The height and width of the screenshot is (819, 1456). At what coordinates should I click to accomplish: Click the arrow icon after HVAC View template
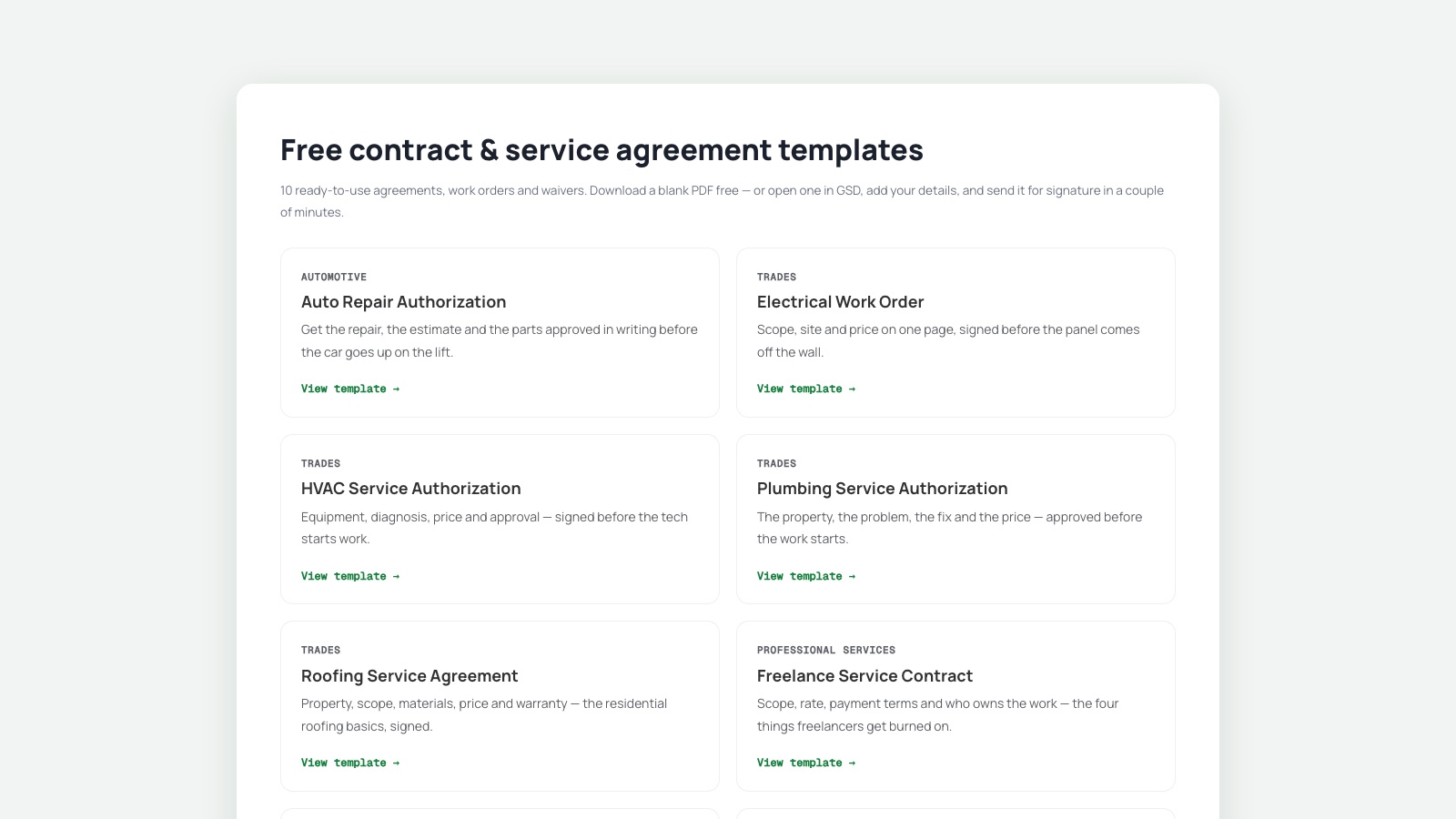pyautogui.click(x=396, y=576)
